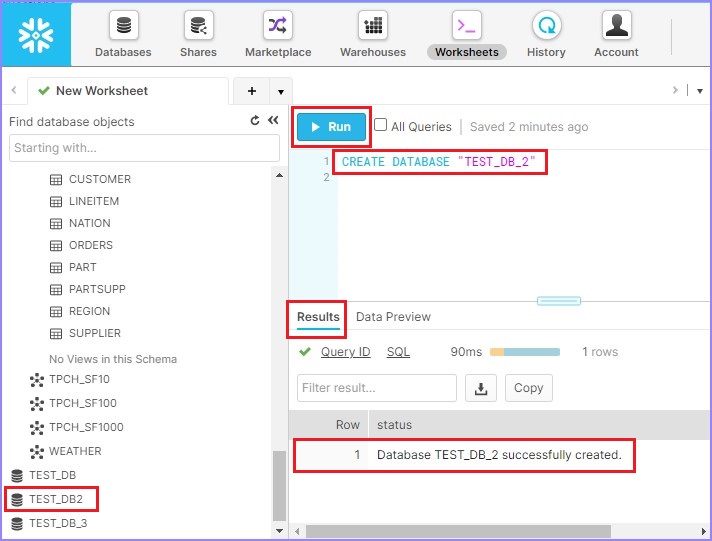Expand the WEATHER schema
Viewport: 712px width, 541px height.
click(x=65, y=452)
